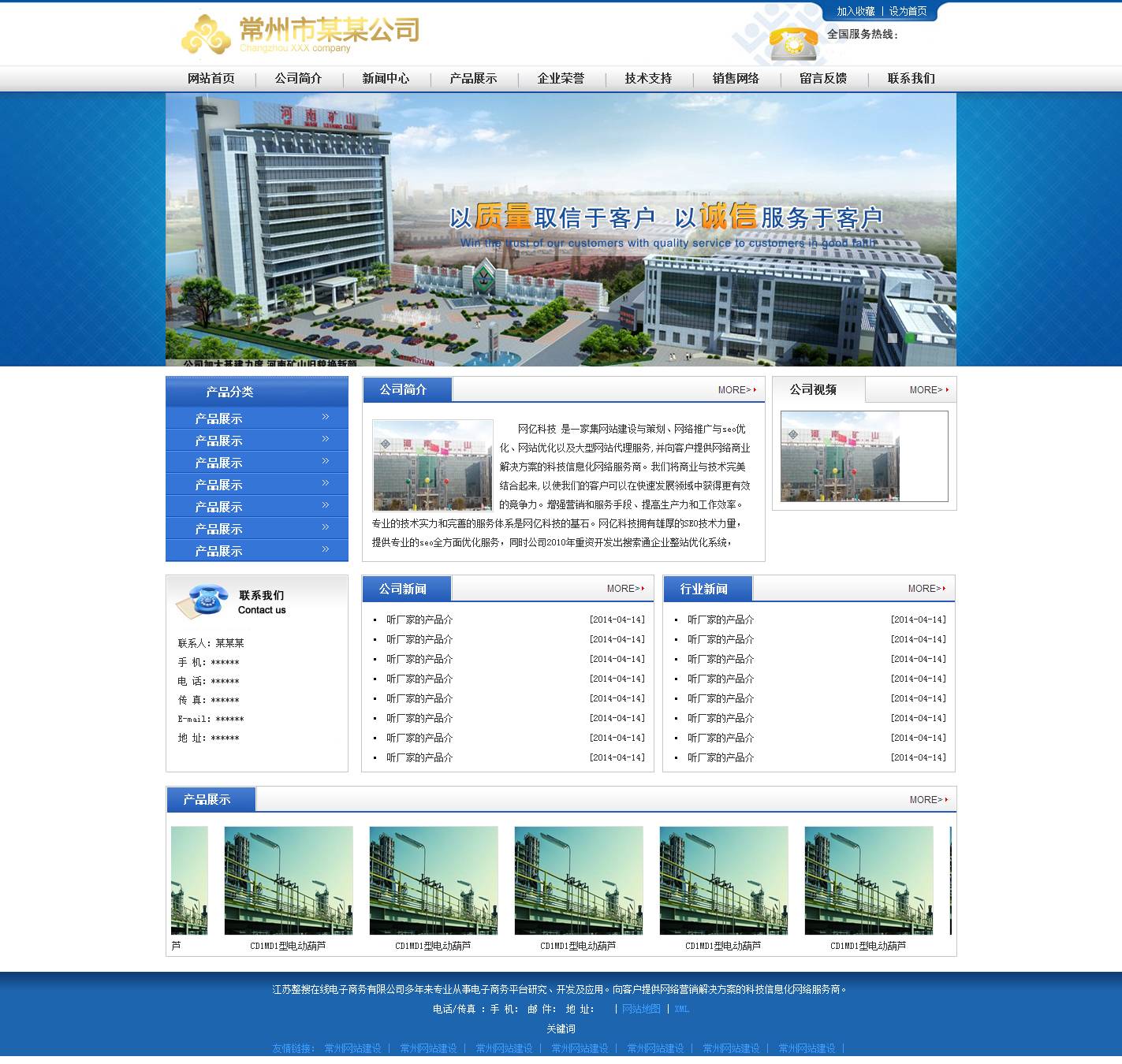Go to 联系我们 in navigation bar
Screen dimensions: 1122x1064
coord(911,78)
